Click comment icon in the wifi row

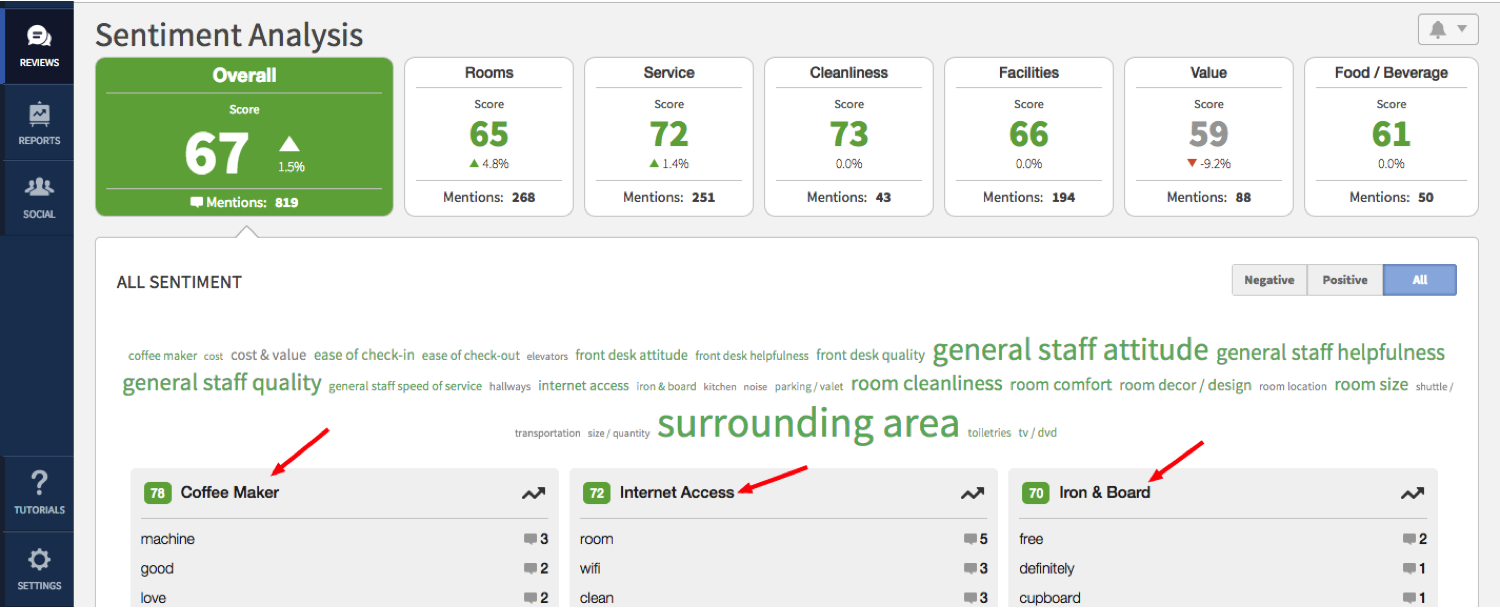(970, 569)
